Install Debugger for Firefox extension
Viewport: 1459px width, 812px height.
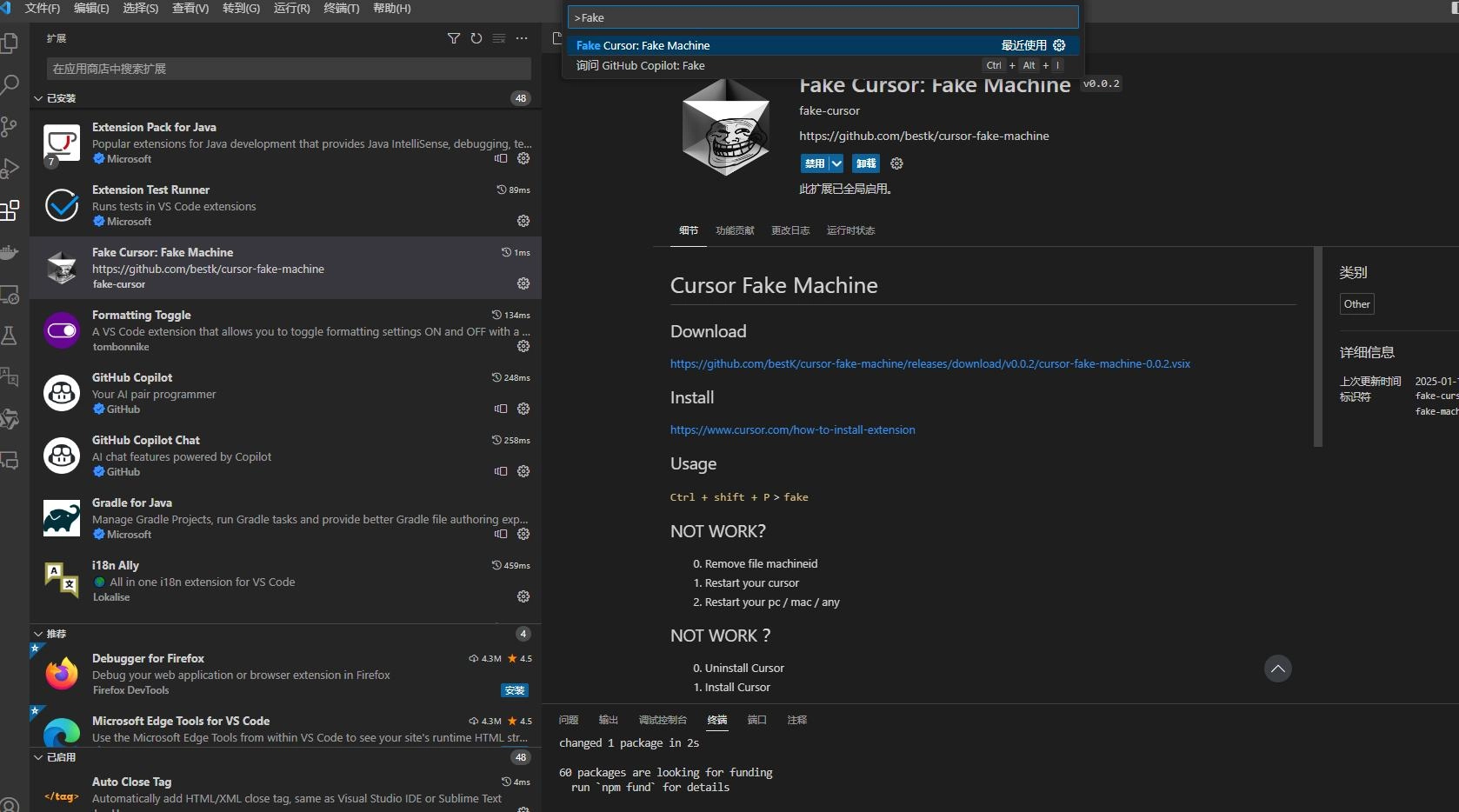click(515, 690)
